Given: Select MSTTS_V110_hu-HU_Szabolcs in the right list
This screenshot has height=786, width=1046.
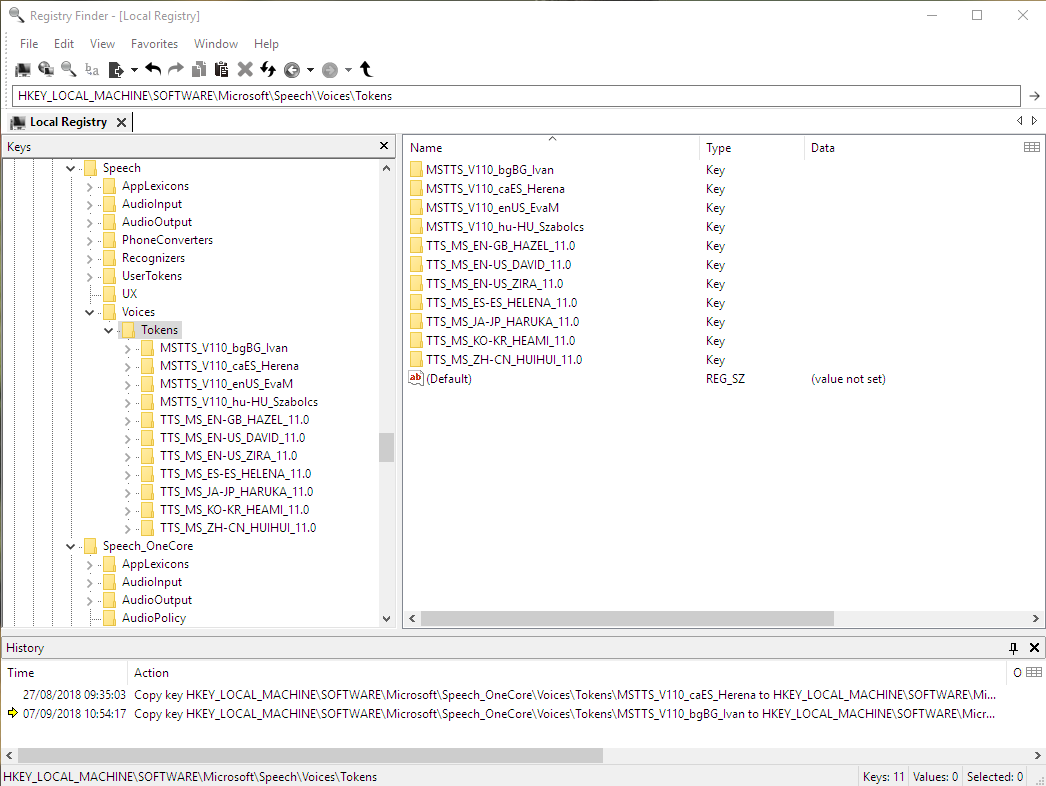Looking at the screenshot, I should pyautogui.click(x=505, y=227).
